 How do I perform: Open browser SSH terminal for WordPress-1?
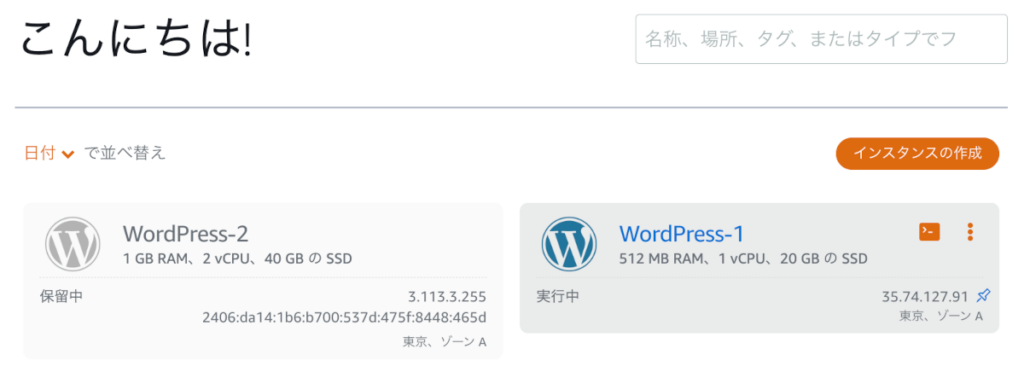pos(929,231)
